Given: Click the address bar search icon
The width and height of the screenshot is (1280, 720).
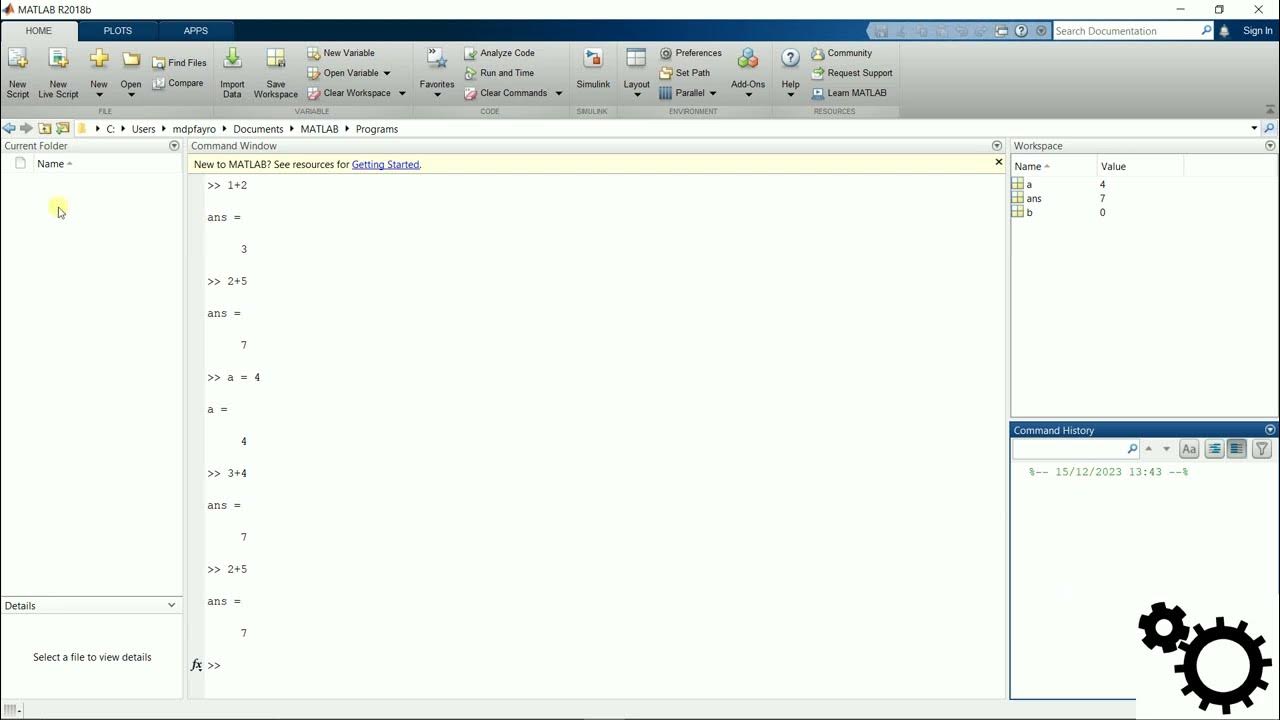Looking at the screenshot, I should [x=1269, y=128].
